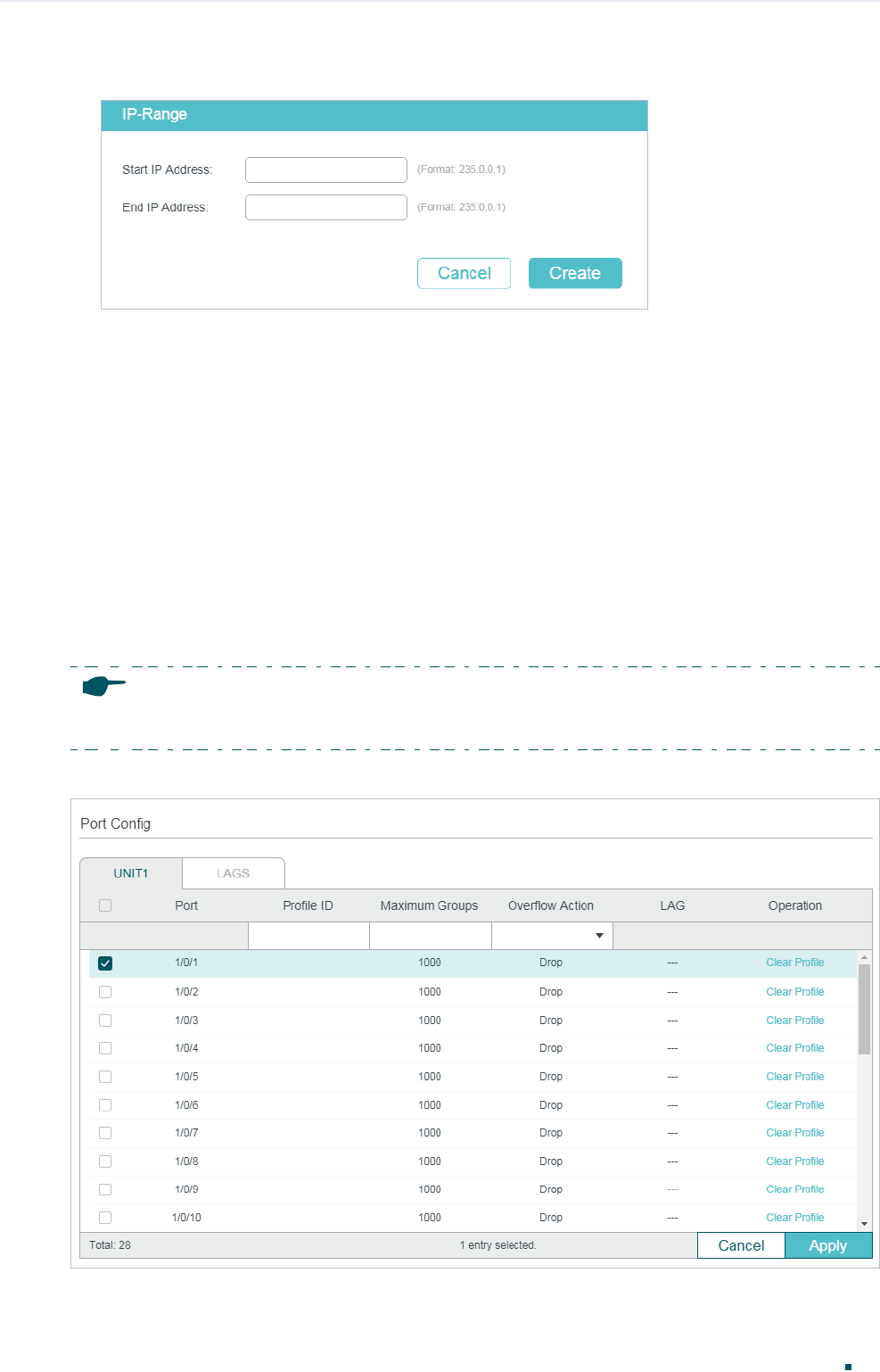Click the scrollbar up arrow in port table
The width and height of the screenshot is (880, 1372).
point(864,957)
